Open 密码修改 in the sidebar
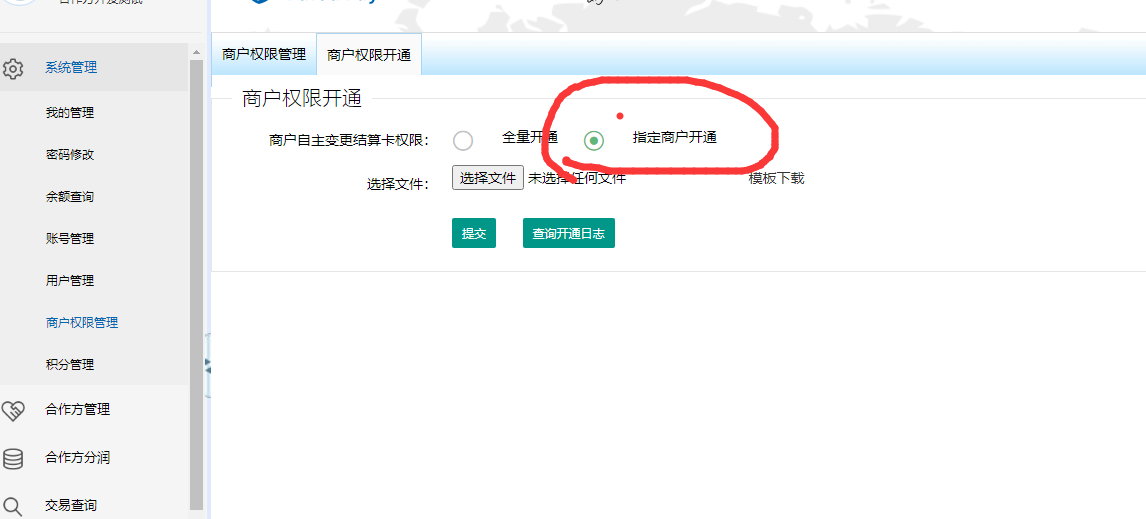 pyautogui.click(x=69, y=155)
